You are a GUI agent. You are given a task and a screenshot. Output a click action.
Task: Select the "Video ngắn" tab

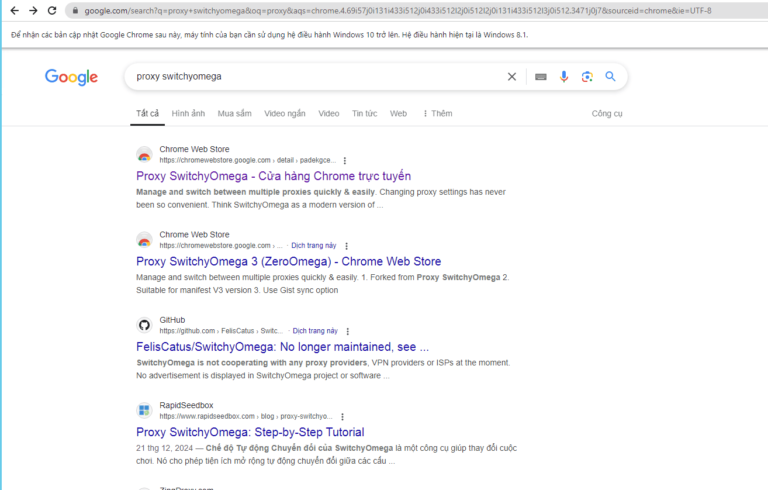tap(285, 114)
